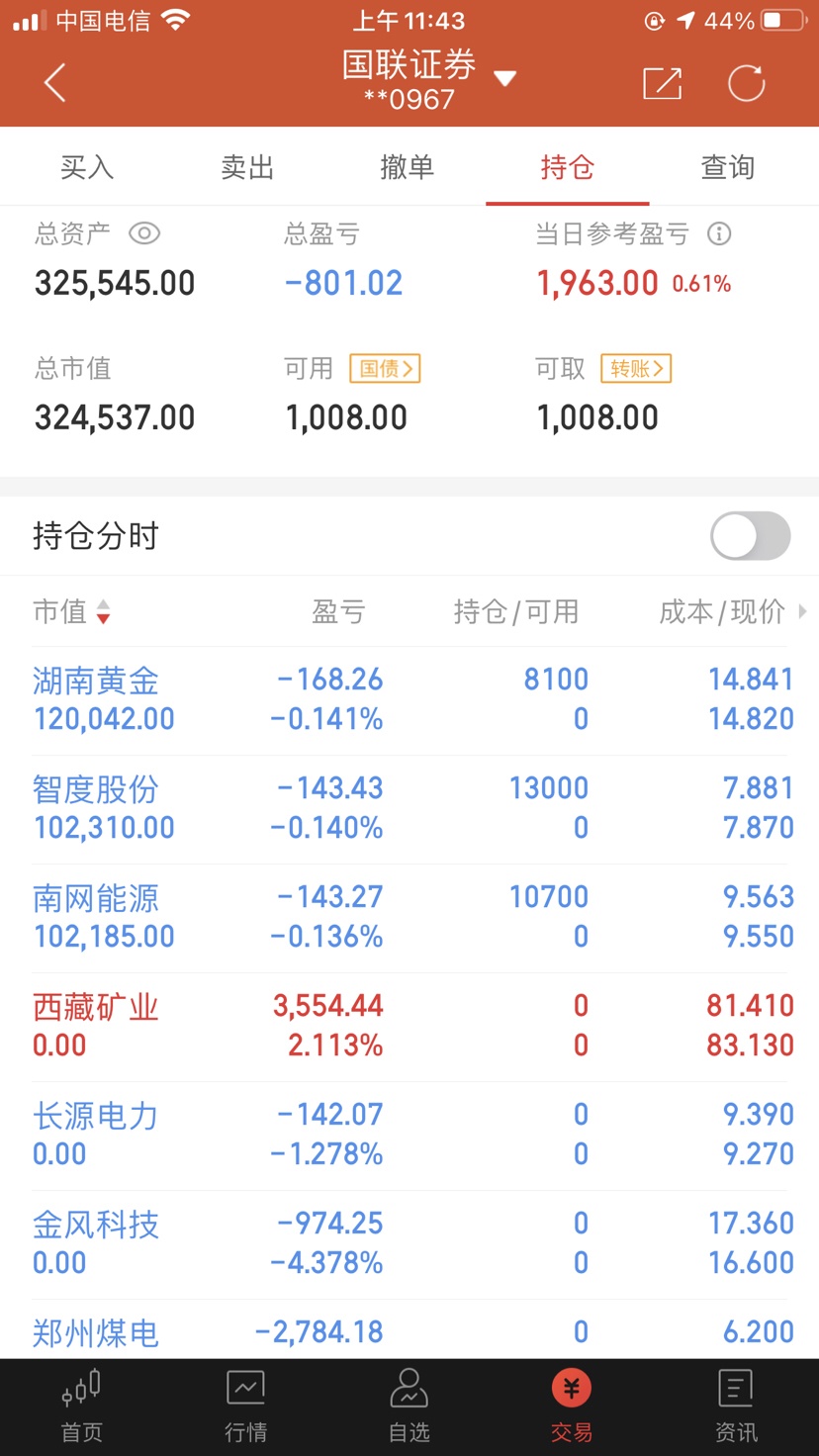Viewport: 819px width, 1456px height.
Task: Switch to the 买入 tab
Action: pos(87,167)
